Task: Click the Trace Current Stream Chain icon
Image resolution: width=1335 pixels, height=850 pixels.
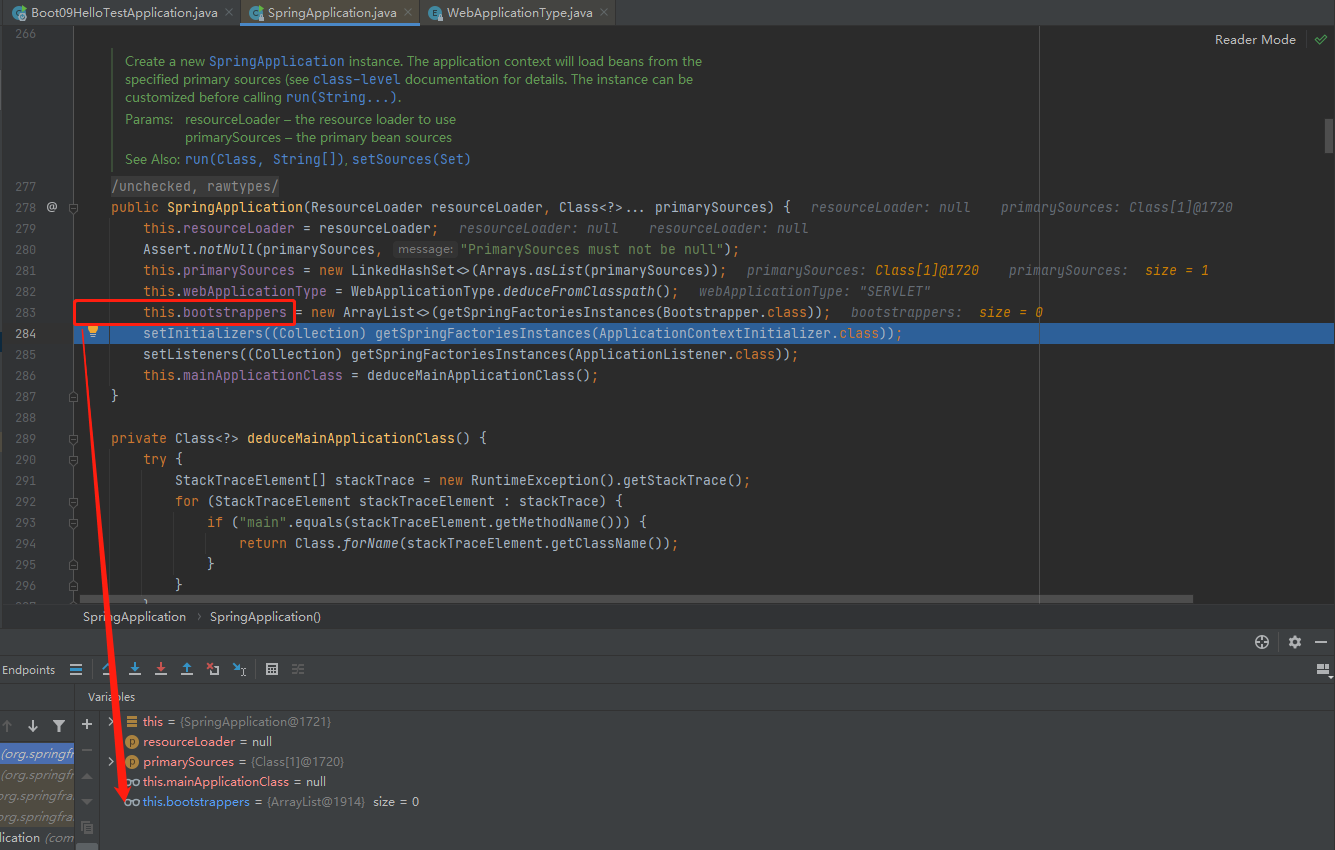Action: coord(298,669)
